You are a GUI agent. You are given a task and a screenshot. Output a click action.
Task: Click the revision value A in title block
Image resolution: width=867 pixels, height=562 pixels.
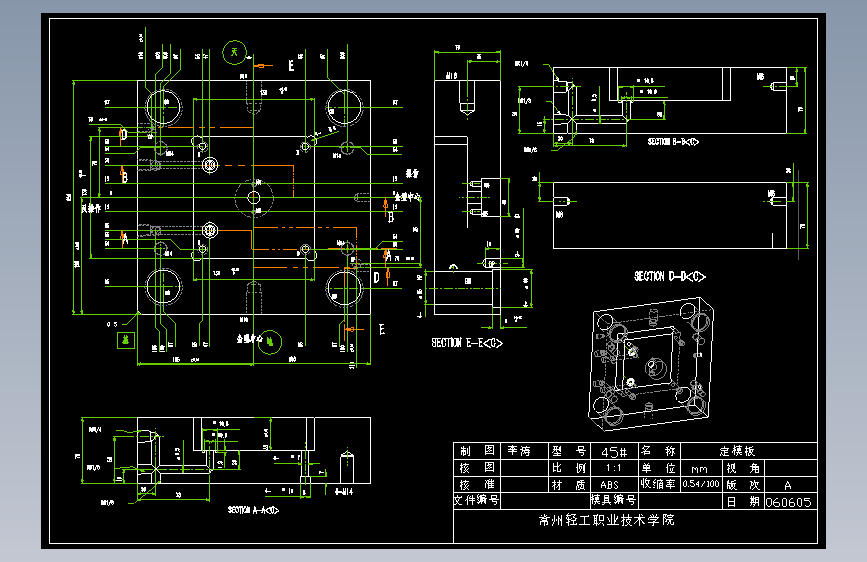(788, 486)
